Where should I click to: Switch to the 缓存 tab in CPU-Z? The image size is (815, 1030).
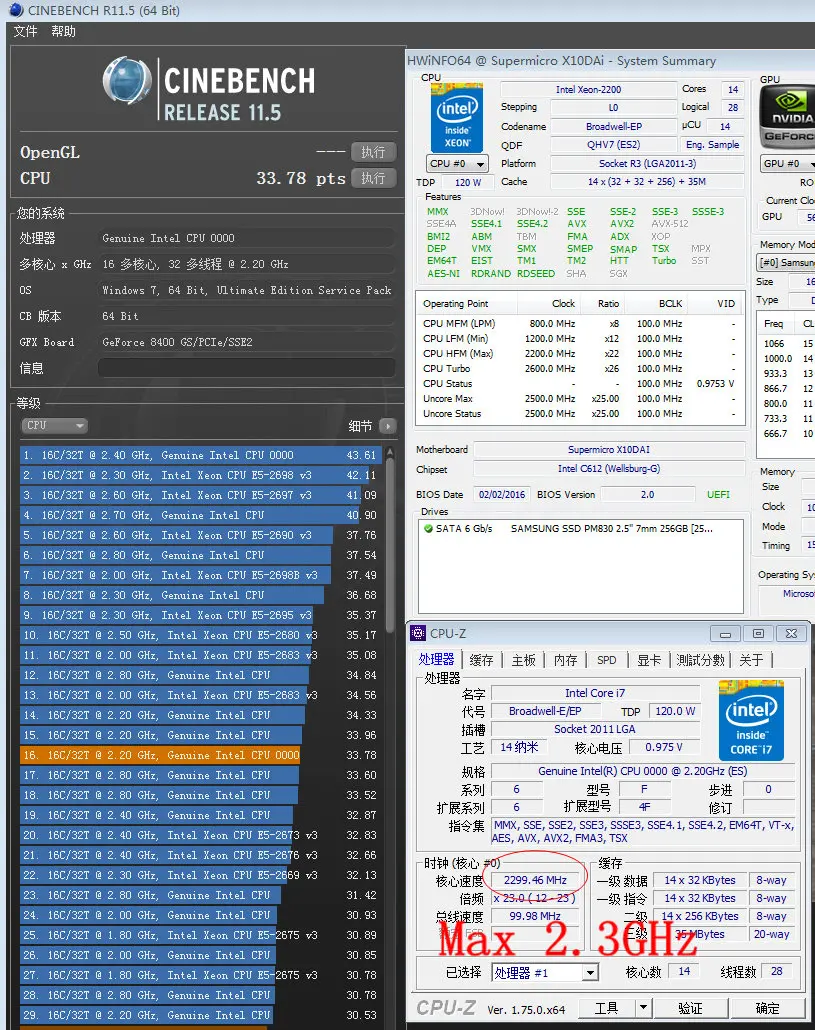pos(481,660)
